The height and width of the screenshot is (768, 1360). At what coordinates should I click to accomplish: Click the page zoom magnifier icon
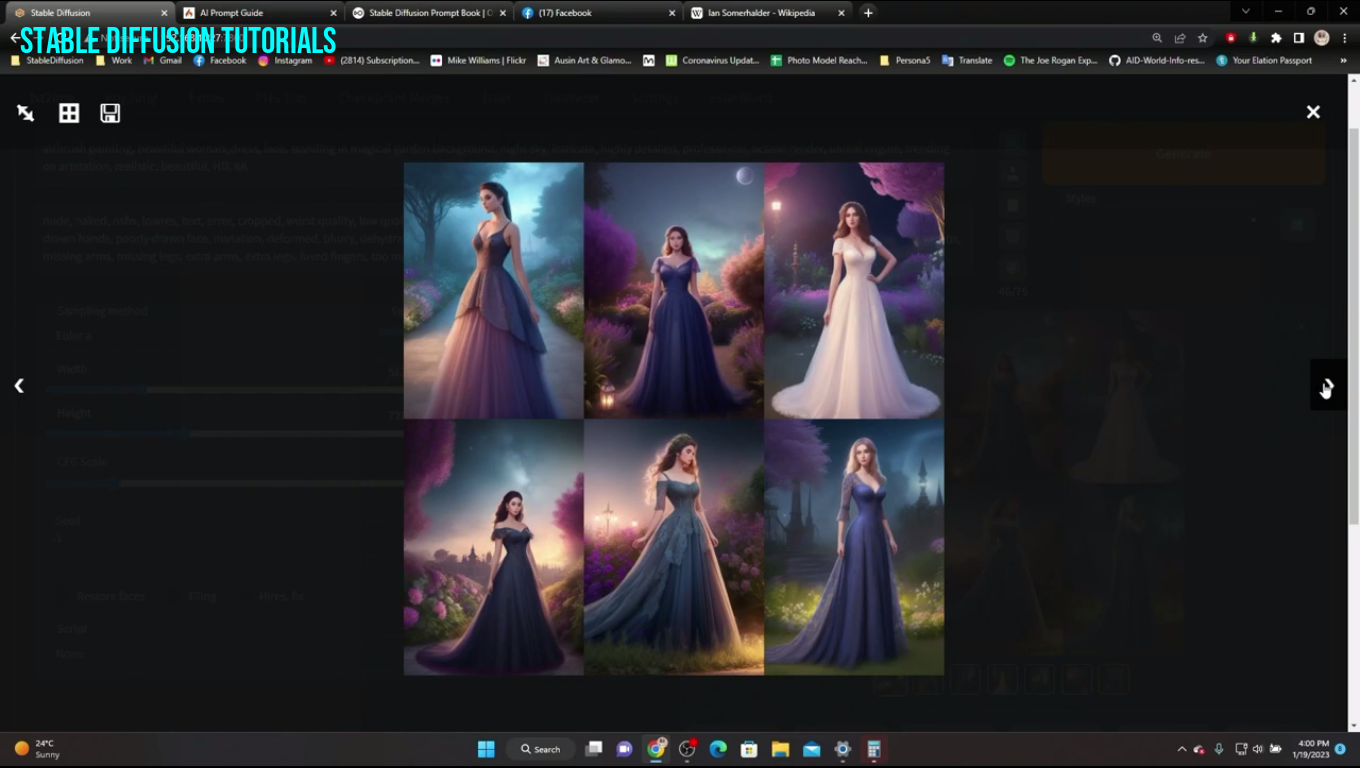point(1157,38)
